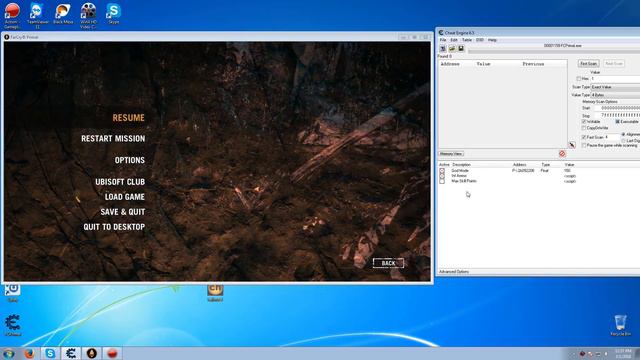
Task: Click the Description column header in cheat table
Action: tap(462, 165)
